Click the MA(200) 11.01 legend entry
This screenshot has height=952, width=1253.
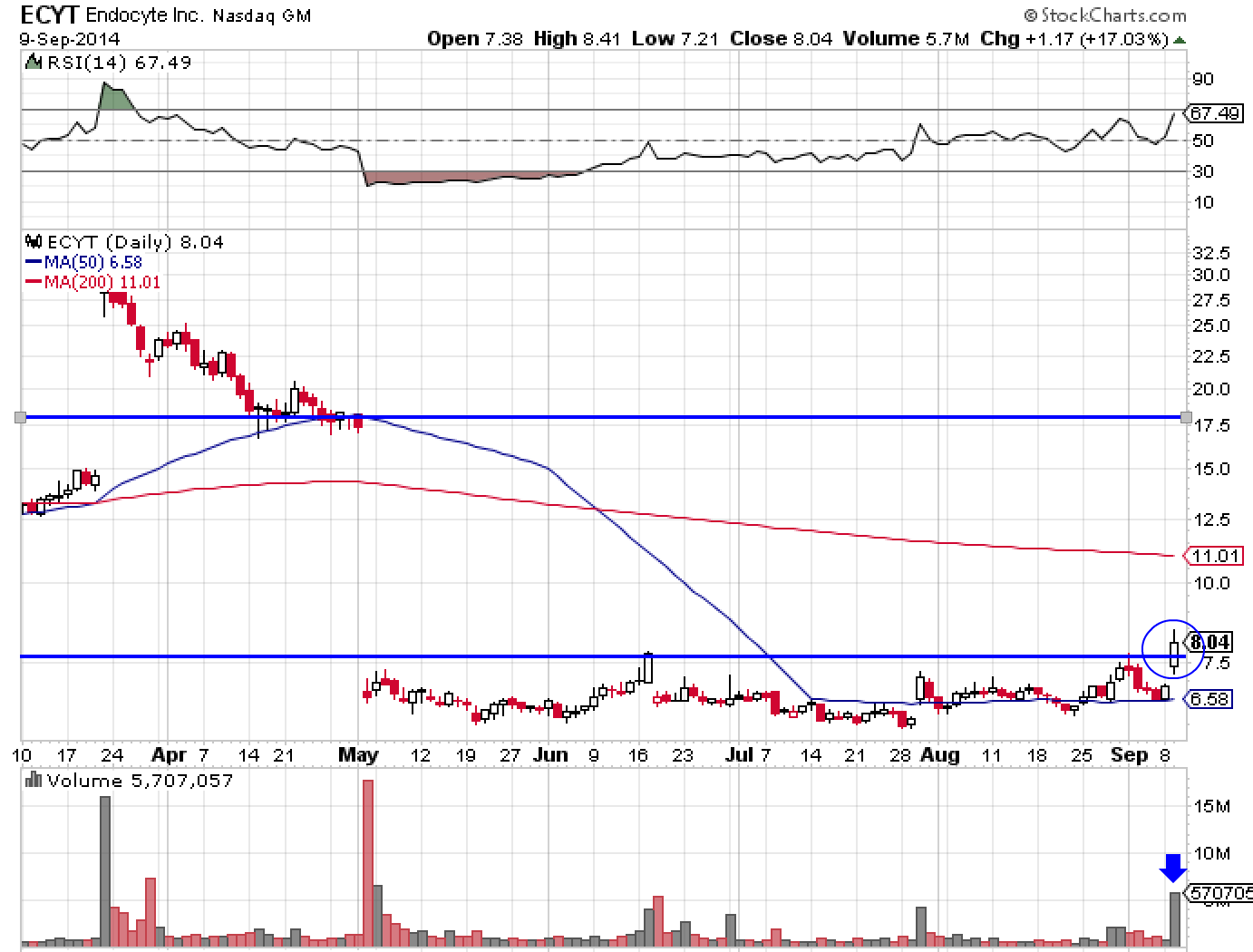tap(92, 282)
